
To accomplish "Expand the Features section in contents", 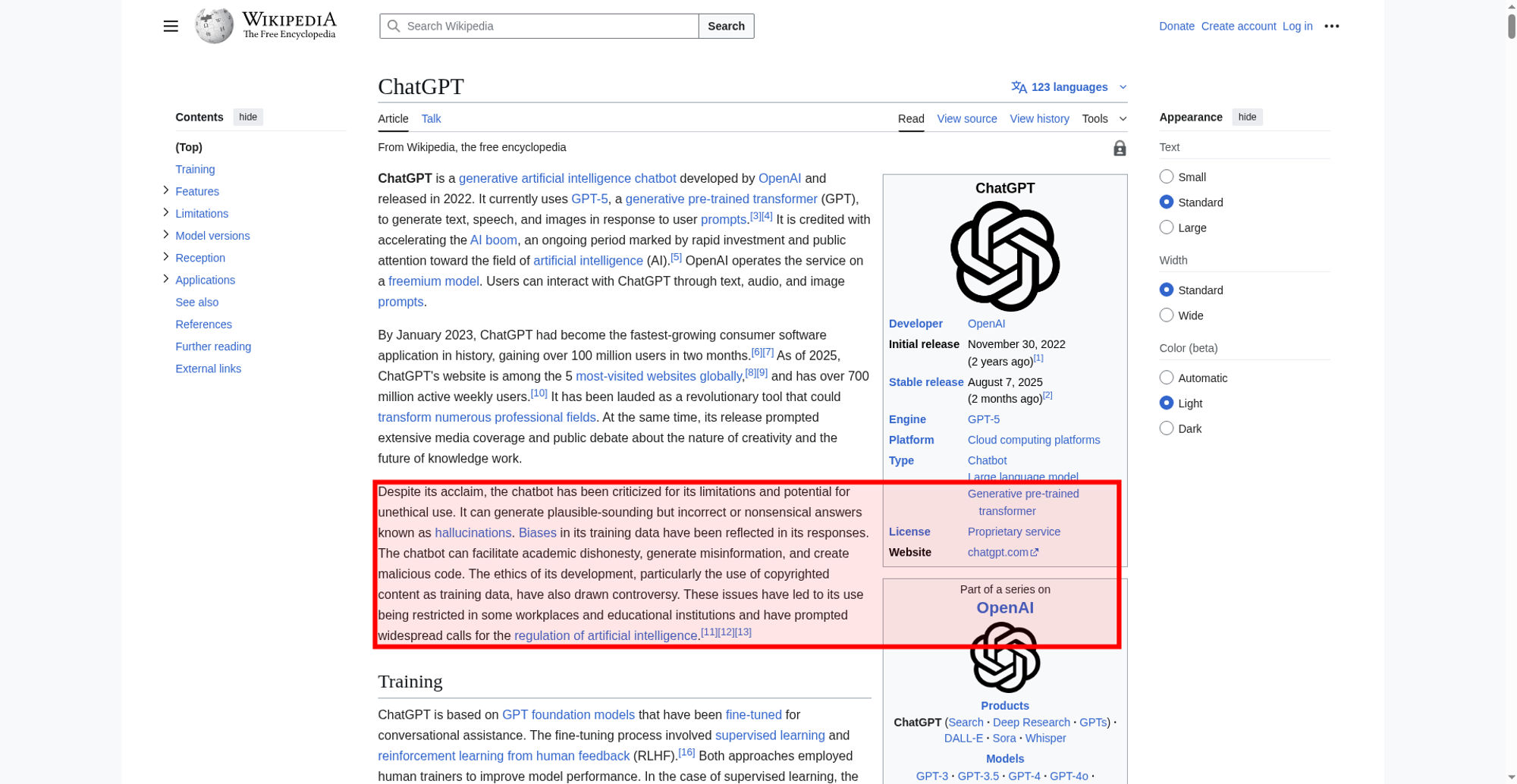I will point(166,190).
